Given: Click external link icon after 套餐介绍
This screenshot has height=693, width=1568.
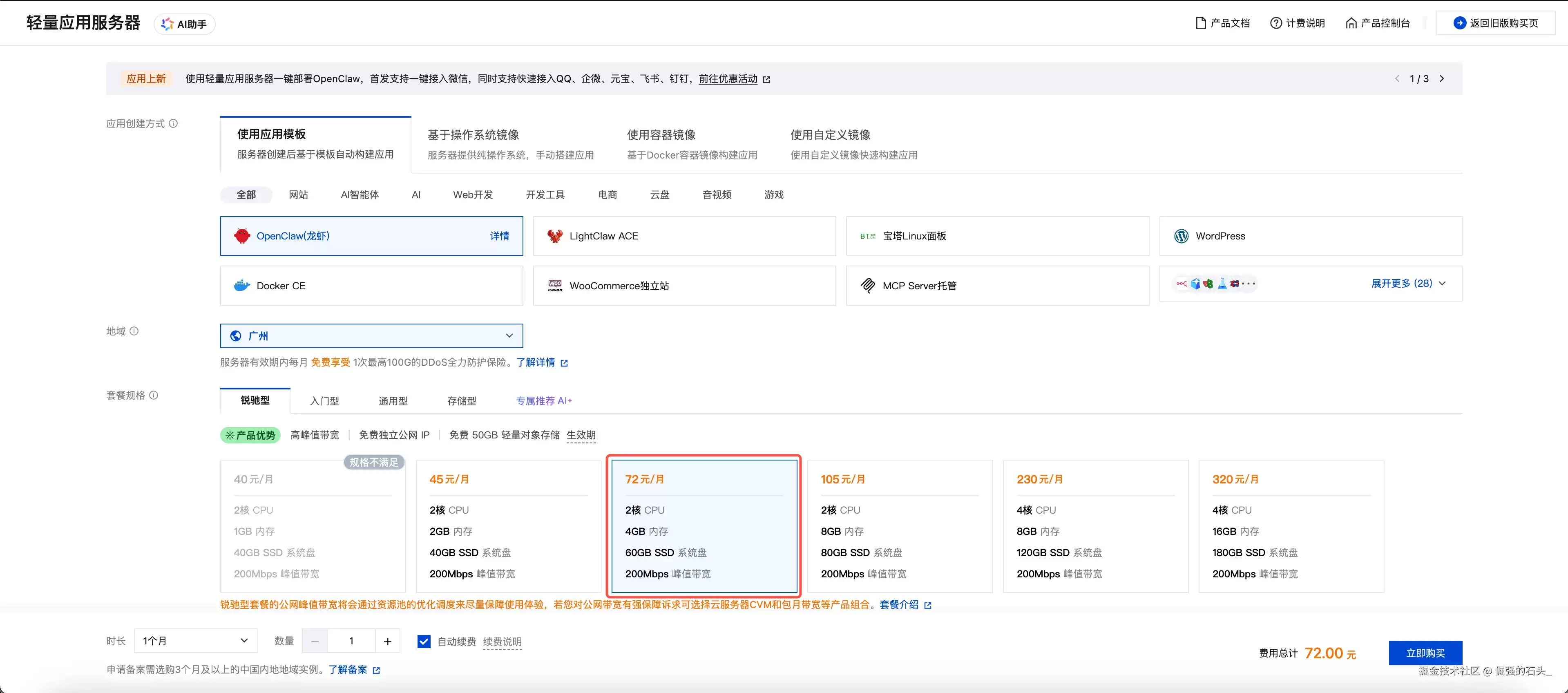Looking at the screenshot, I should 928,605.
